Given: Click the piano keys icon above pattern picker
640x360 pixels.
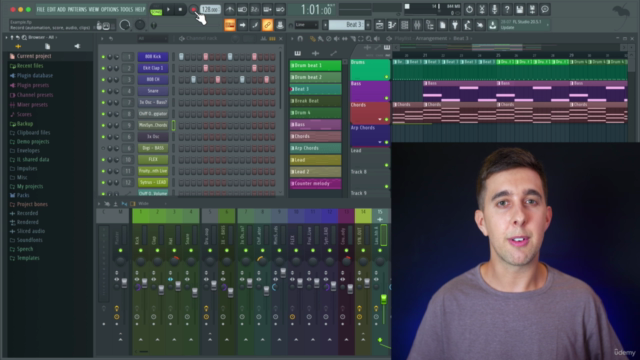Looking at the screenshot, I should (x=298, y=53).
